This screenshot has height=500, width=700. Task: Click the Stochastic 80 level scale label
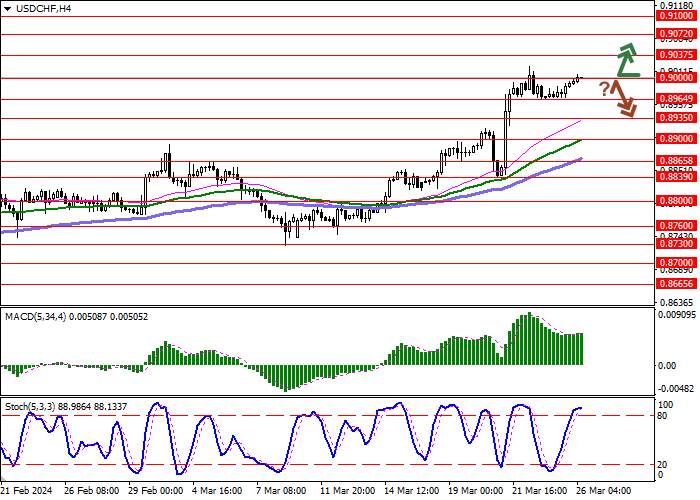662,416
